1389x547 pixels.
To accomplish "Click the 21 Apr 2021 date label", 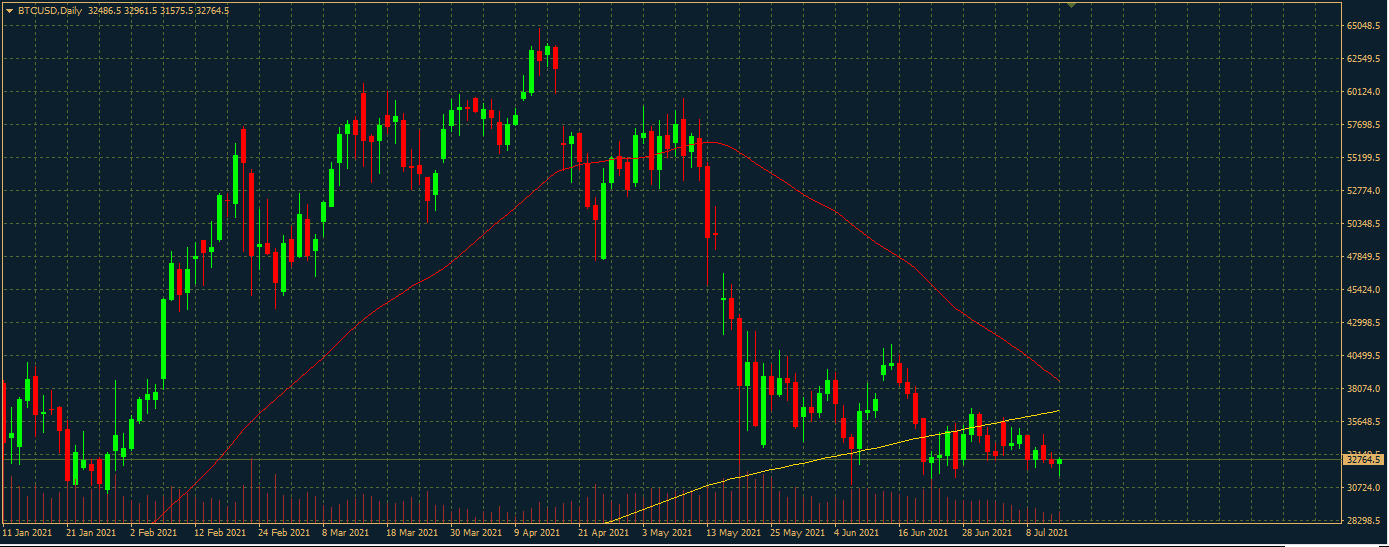I will pos(603,534).
